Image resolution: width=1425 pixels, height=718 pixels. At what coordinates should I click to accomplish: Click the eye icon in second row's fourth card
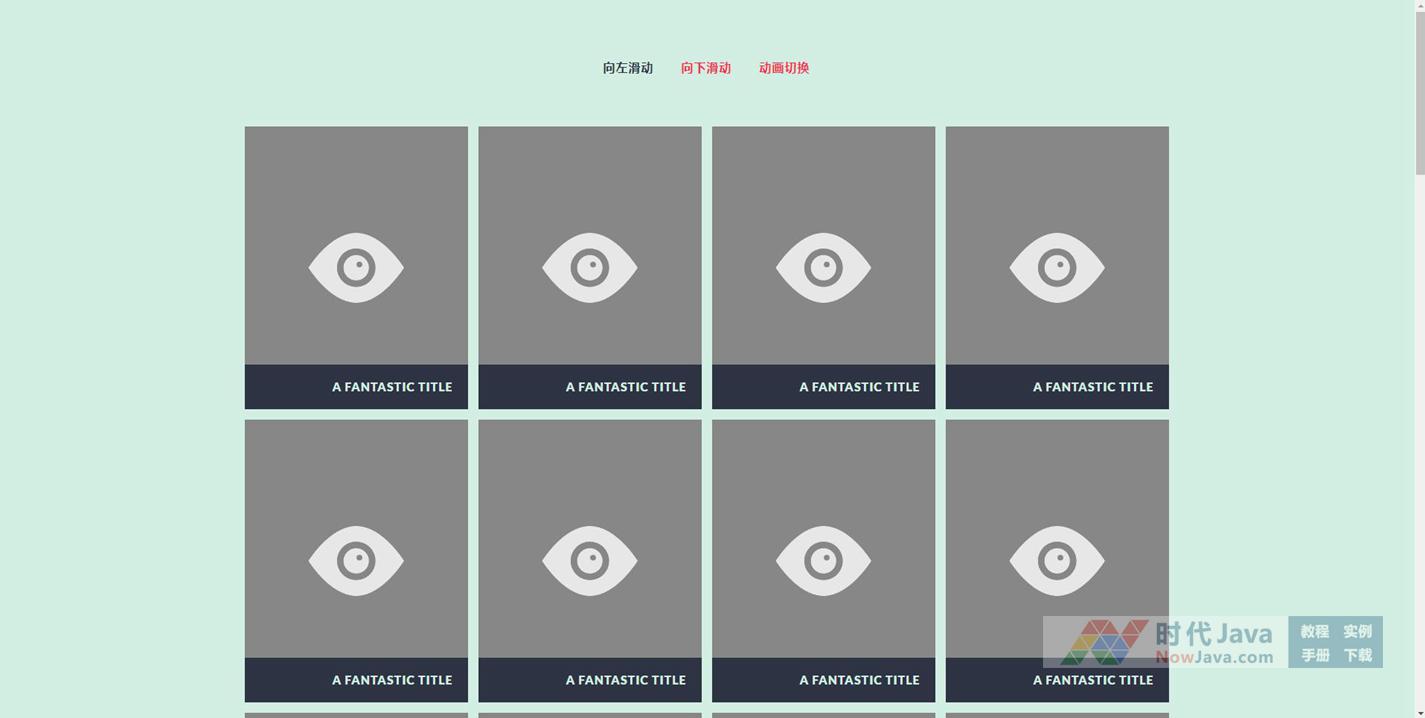(1057, 561)
